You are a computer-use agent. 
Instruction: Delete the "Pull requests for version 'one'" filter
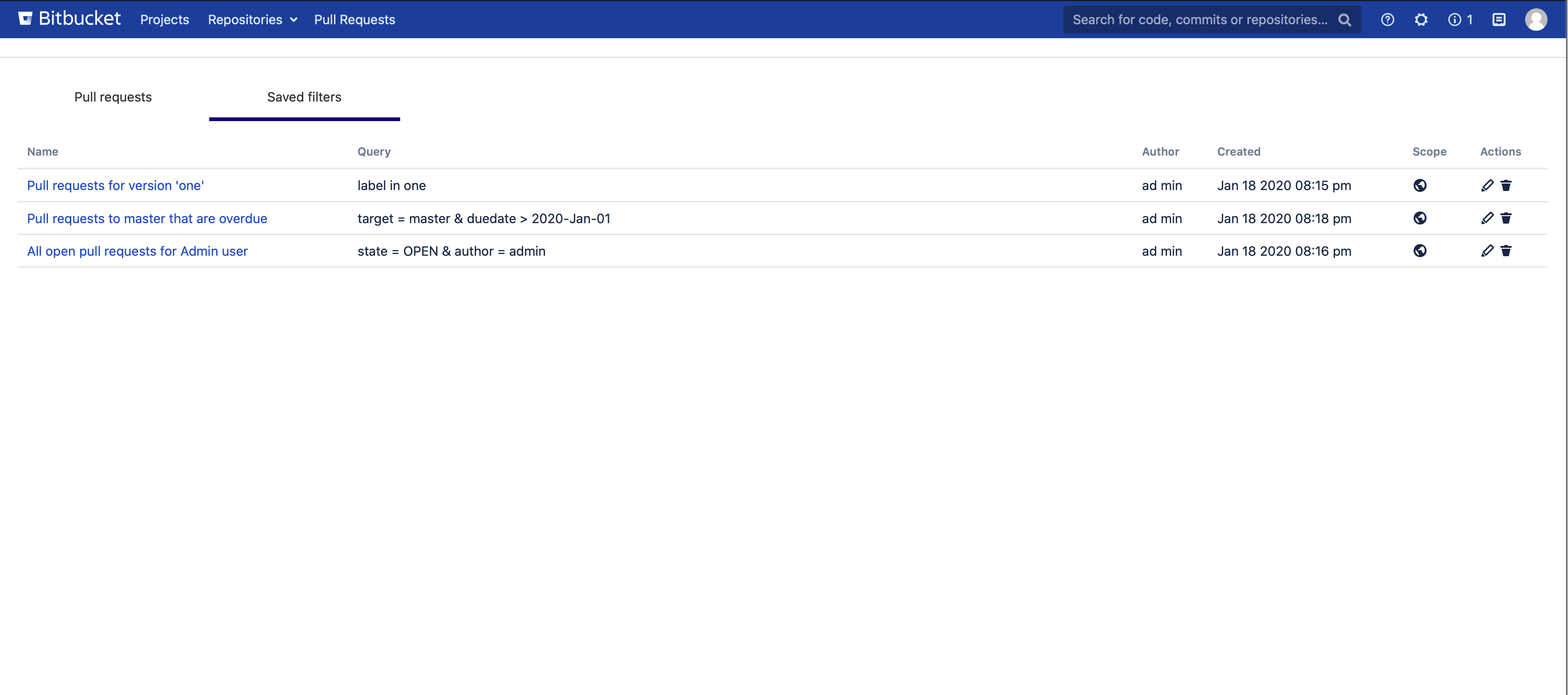pyautogui.click(x=1506, y=185)
